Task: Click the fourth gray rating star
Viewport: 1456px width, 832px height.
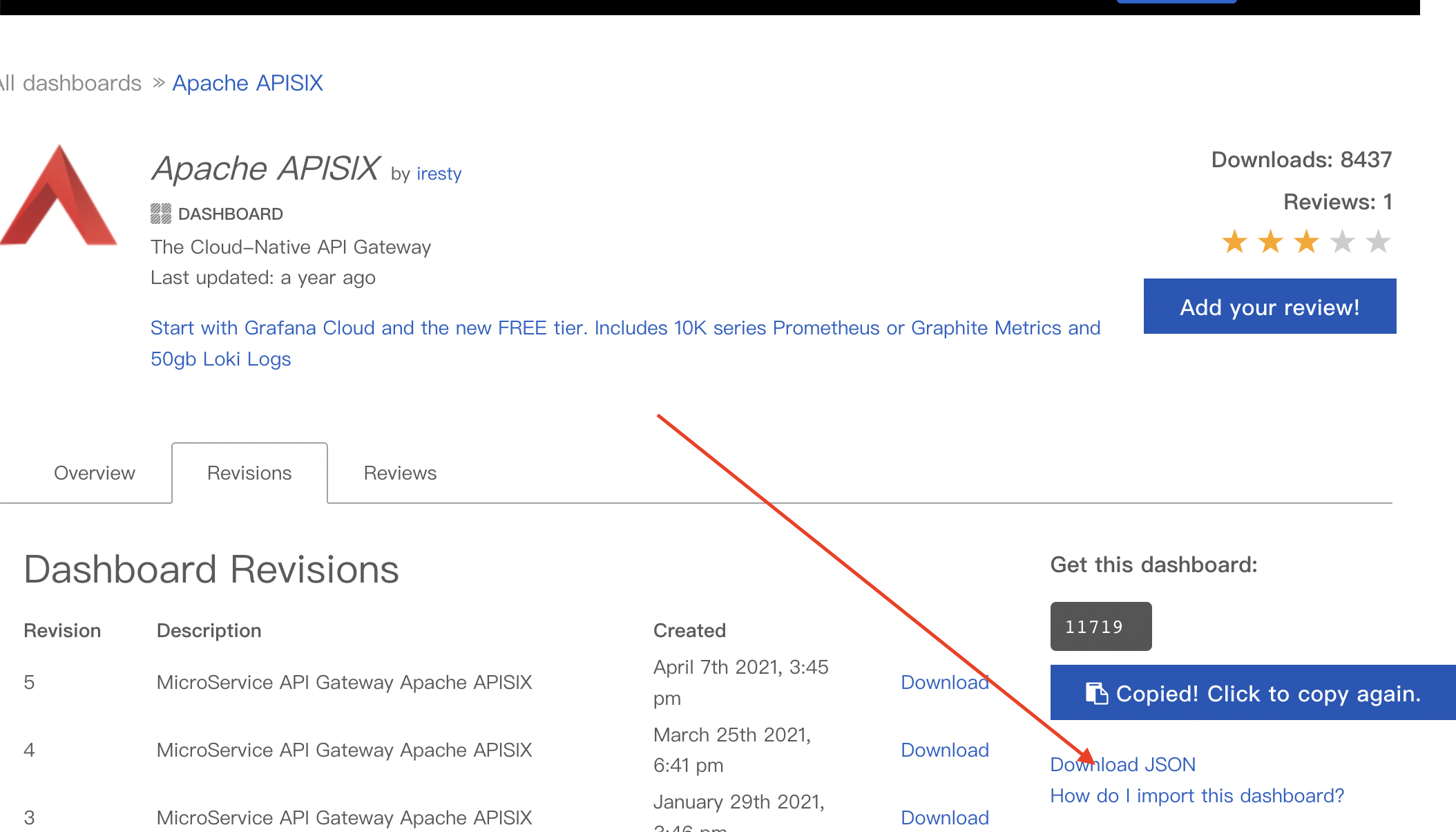Action: [x=1342, y=242]
